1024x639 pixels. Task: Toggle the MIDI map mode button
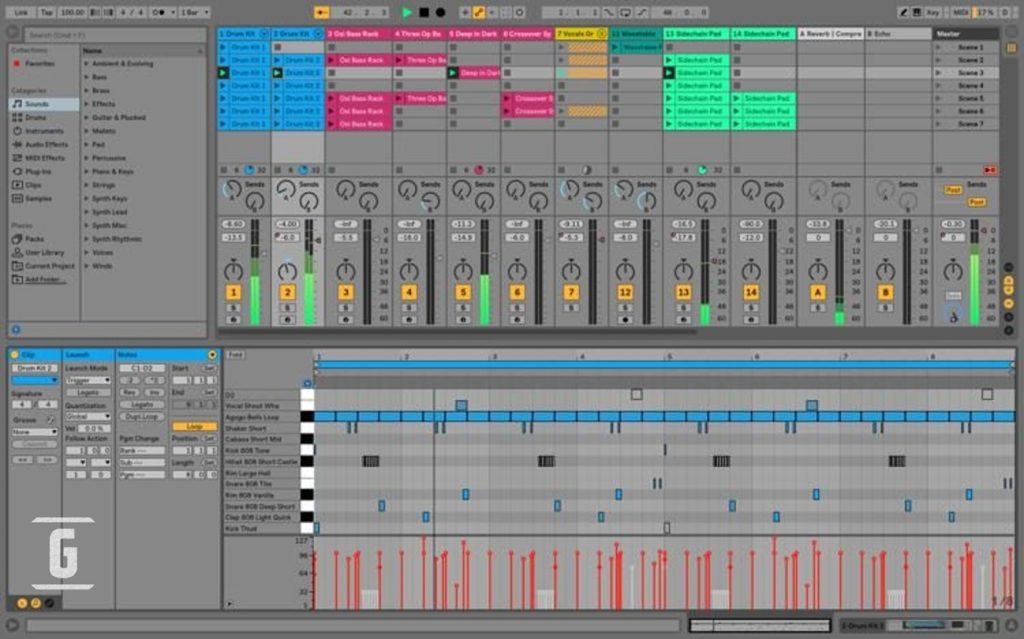click(959, 12)
